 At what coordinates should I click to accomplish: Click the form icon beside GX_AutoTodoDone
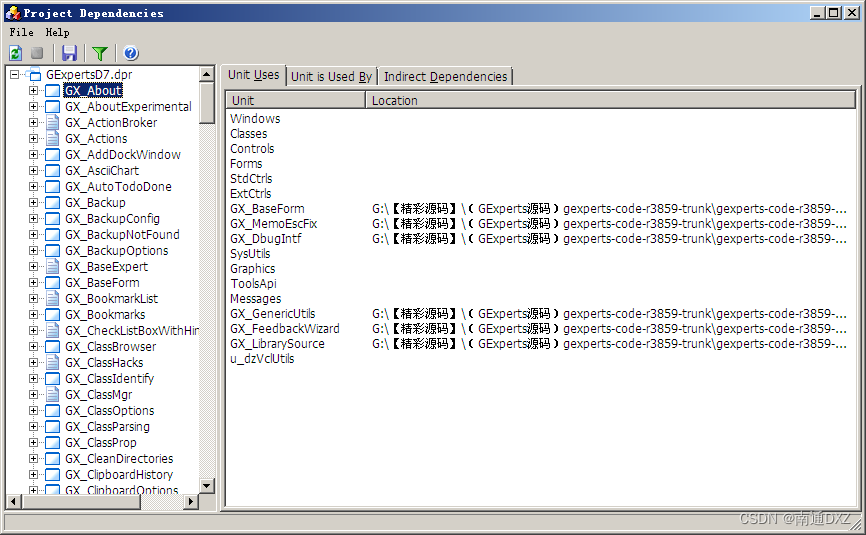click(52, 187)
